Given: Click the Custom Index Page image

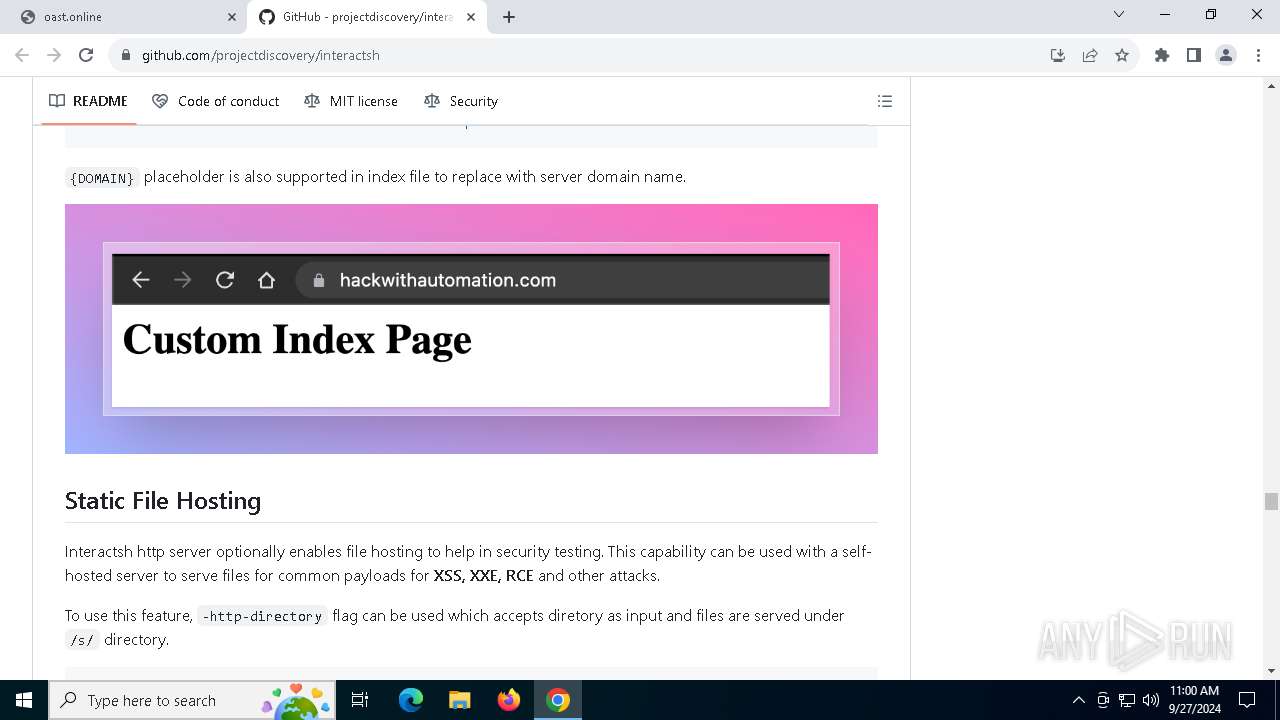Looking at the screenshot, I should pyautogui.click(x=471, y=329).
